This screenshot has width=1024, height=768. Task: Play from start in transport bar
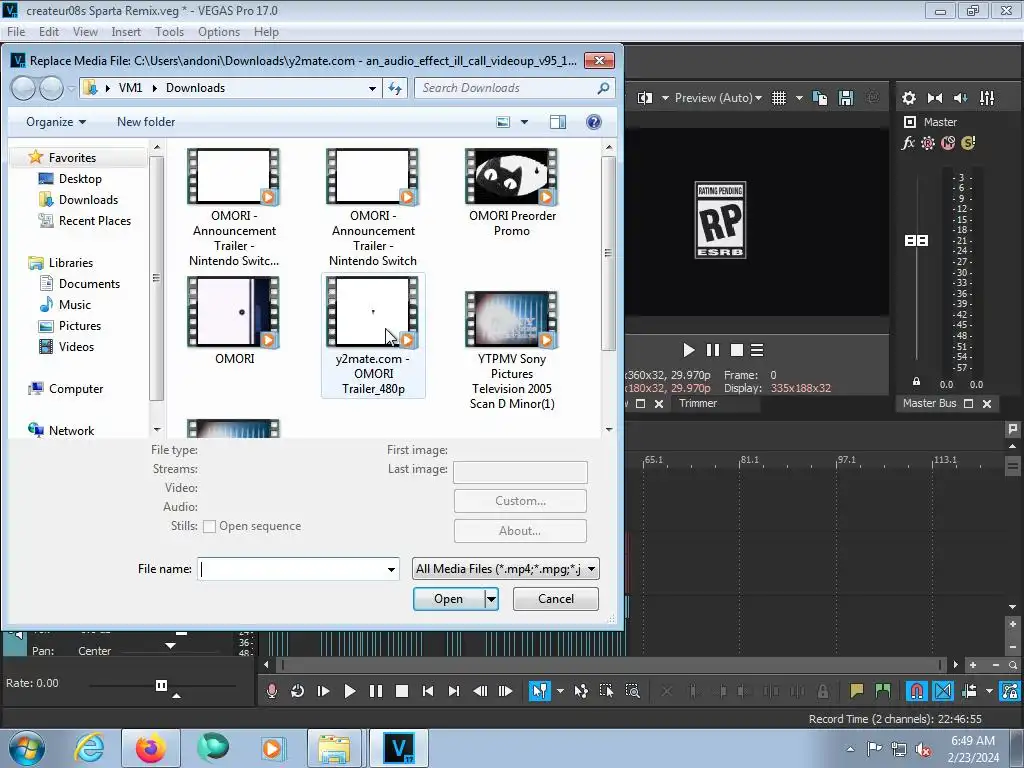(323, 691)
